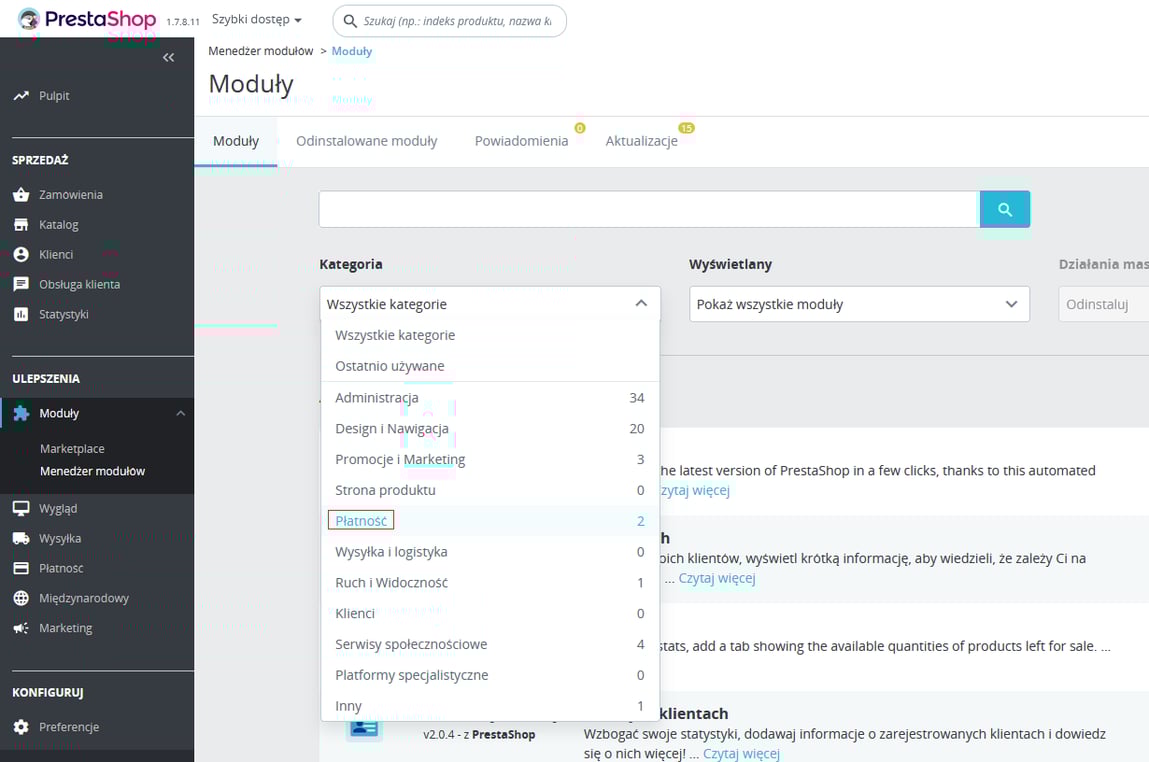Open Statystyki menu item

(64, 314)
